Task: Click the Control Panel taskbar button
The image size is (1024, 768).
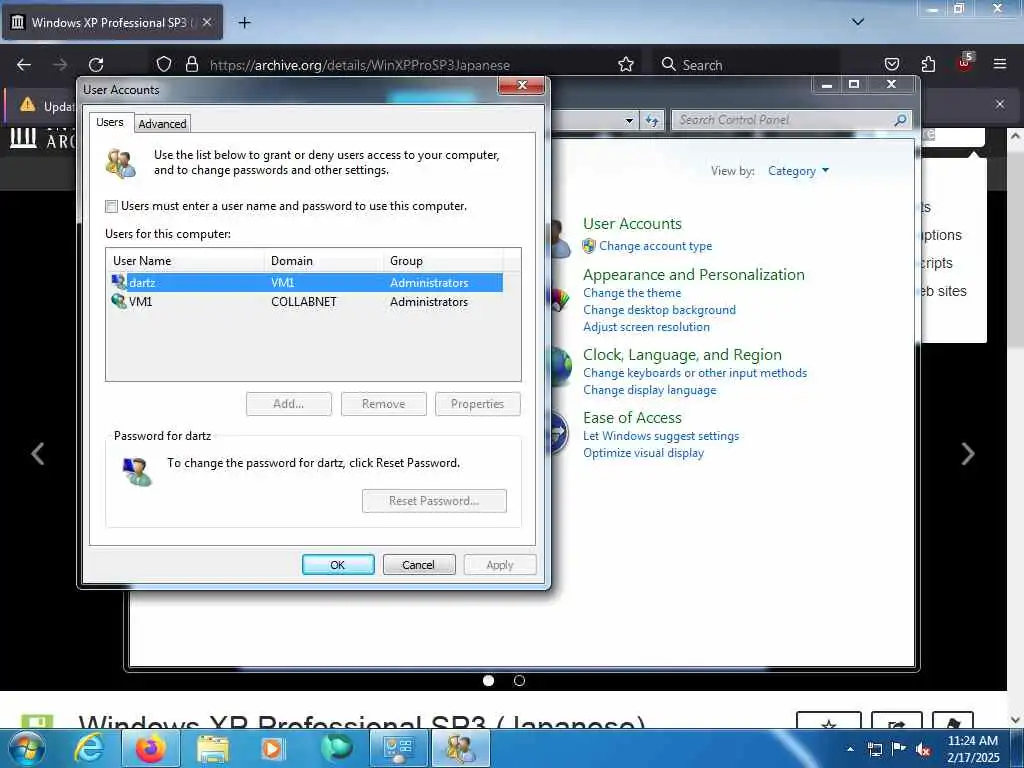Action: (x=398, y=748)
